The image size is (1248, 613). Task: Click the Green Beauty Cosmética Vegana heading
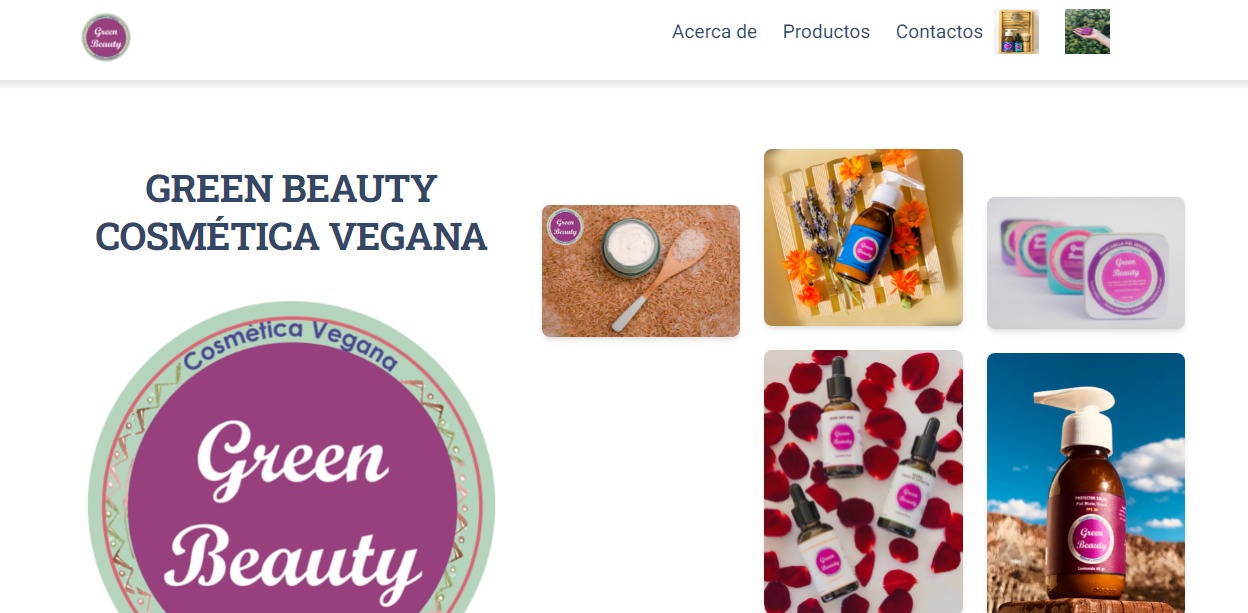(x=291, y=212)
